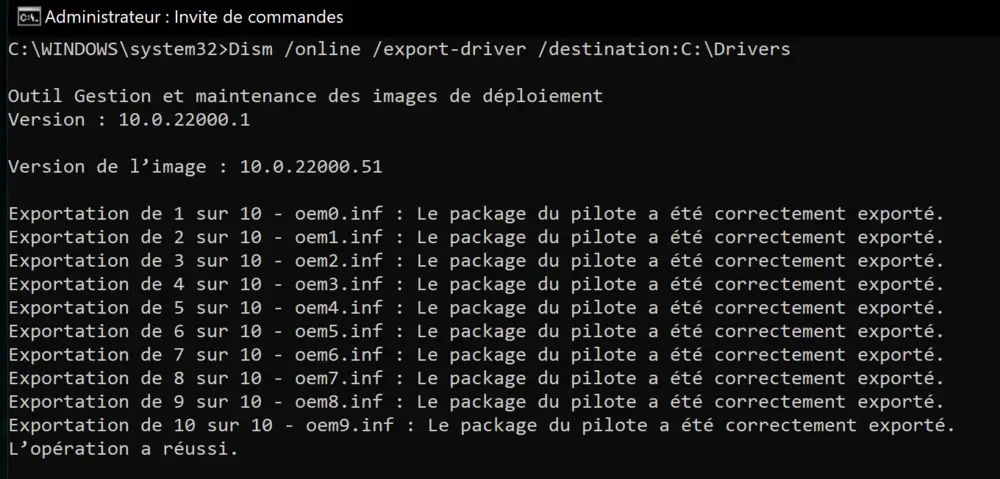
Task: Click the oem9.inf export line
Action: pyautogui.click(x=480, y=425)
